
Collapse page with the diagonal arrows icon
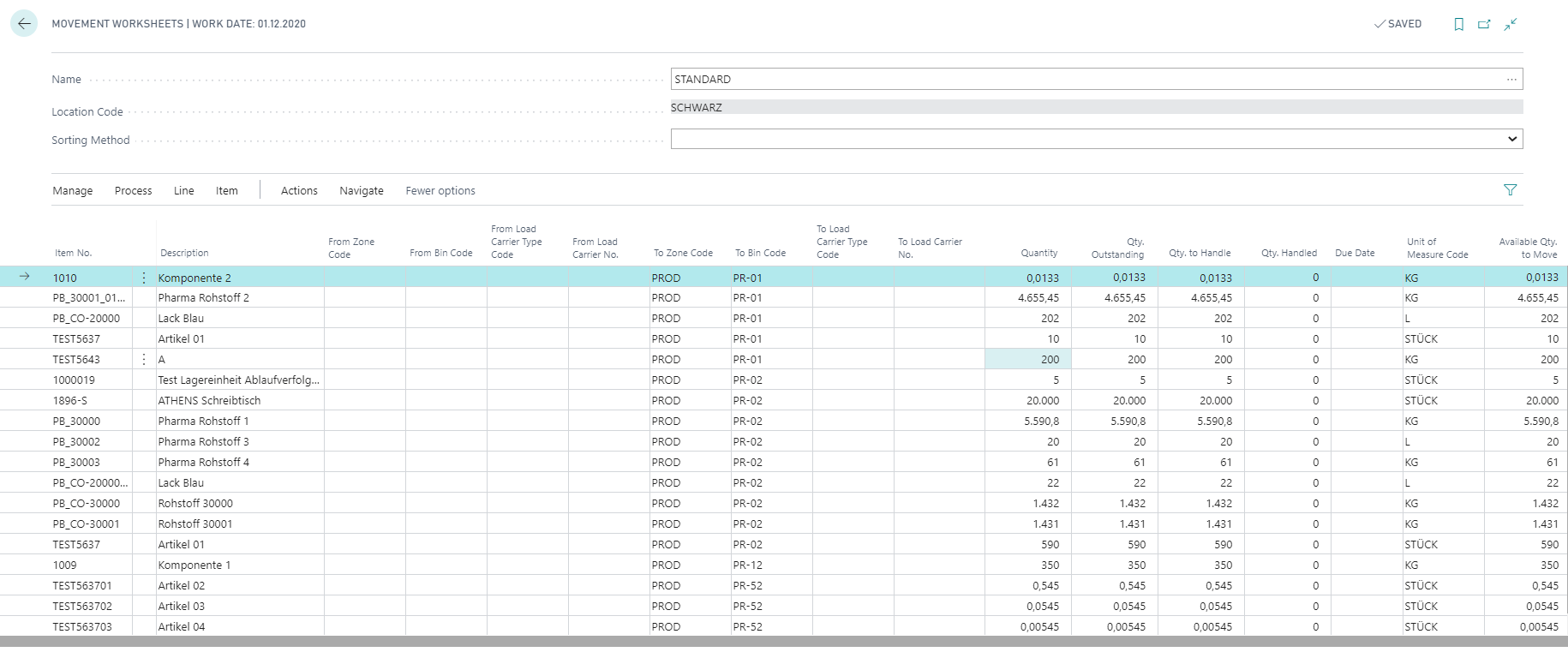coord(1511,24)
